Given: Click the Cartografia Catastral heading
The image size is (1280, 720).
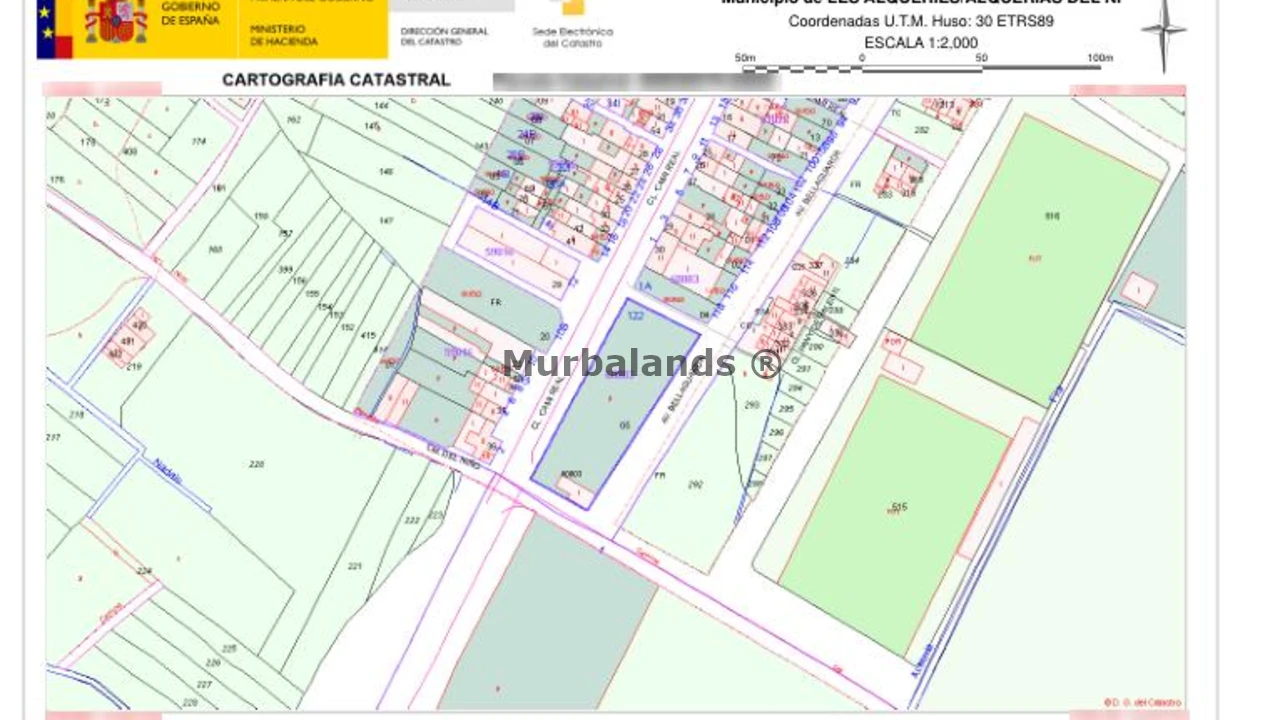Looking at the screenshot, I should pos(336,80).
